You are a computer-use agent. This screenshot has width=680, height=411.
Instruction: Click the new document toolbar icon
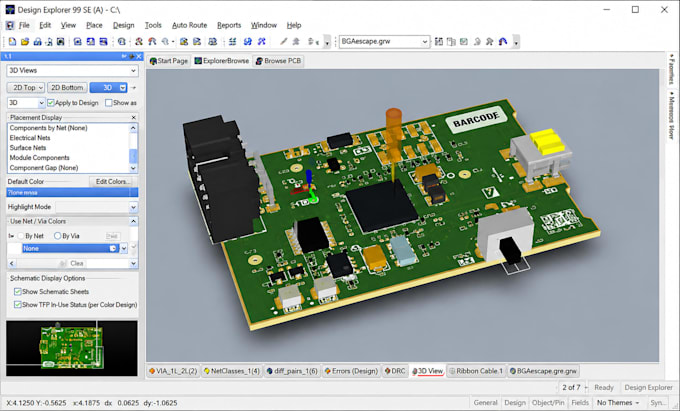click(12, 42)
